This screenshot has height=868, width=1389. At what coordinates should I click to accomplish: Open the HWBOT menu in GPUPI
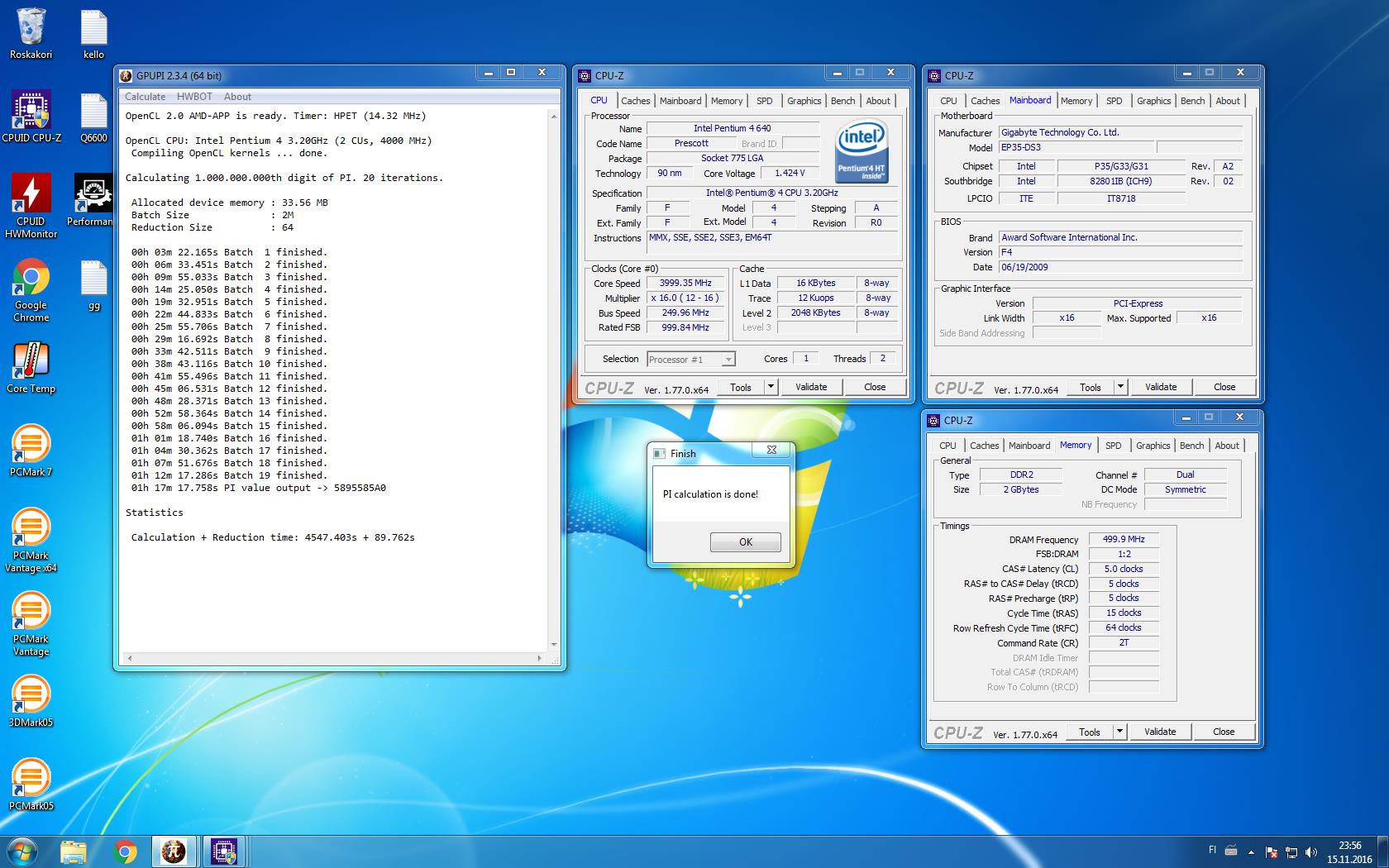[x=194, y=97]
